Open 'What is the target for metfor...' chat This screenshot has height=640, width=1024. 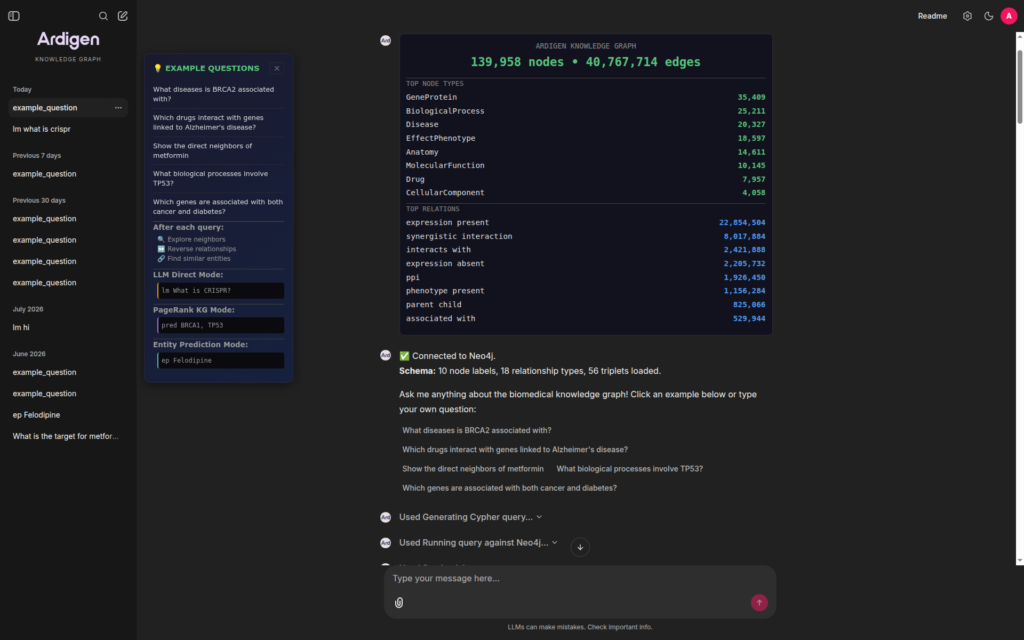(x=68, y=436)
